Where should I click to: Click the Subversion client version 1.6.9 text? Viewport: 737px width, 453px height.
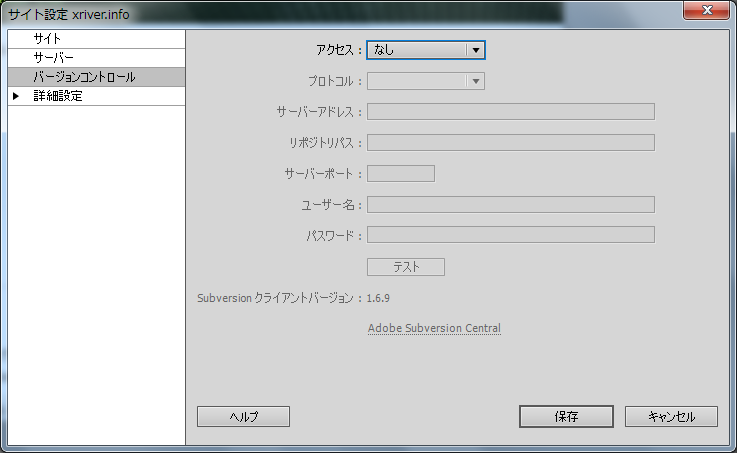point(378,297)
